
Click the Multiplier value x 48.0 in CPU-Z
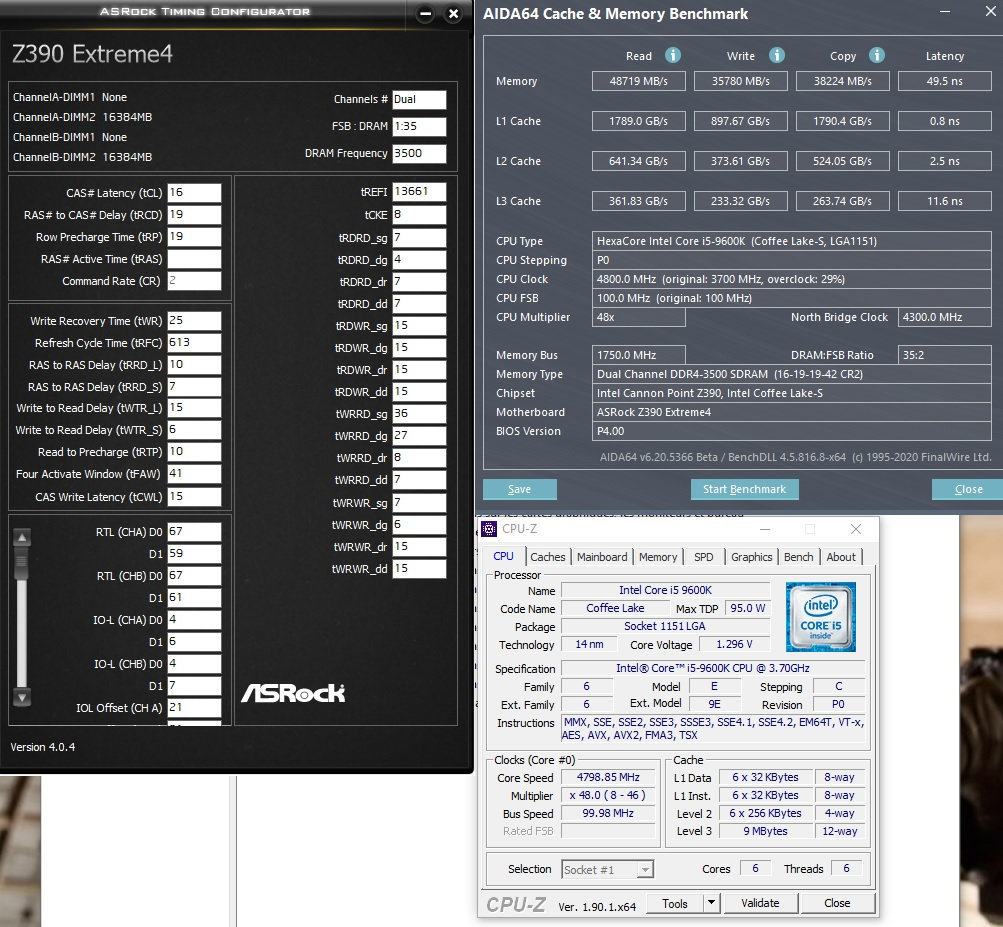coord(608,795)
